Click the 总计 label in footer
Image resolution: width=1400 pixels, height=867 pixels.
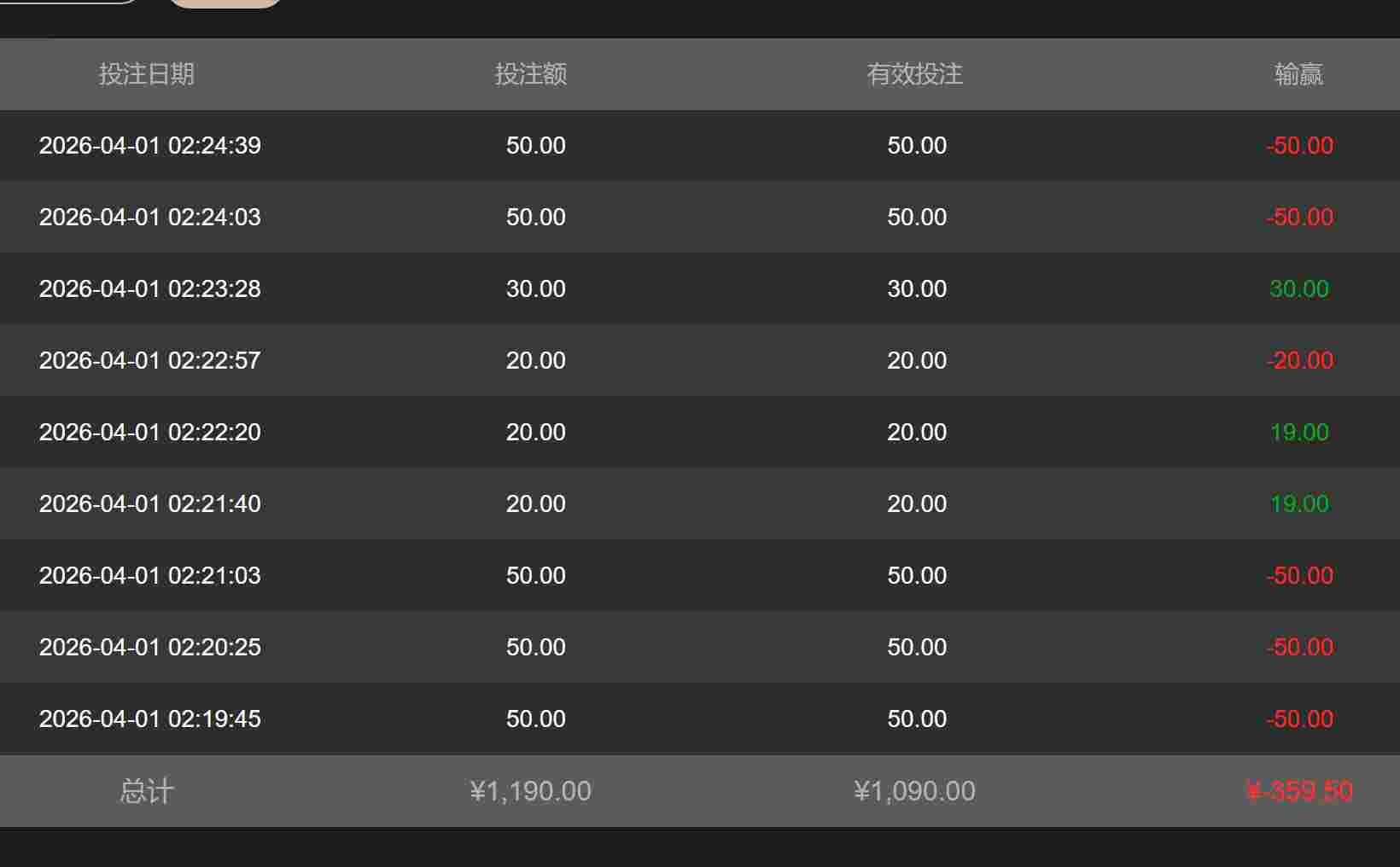(147, 791)
